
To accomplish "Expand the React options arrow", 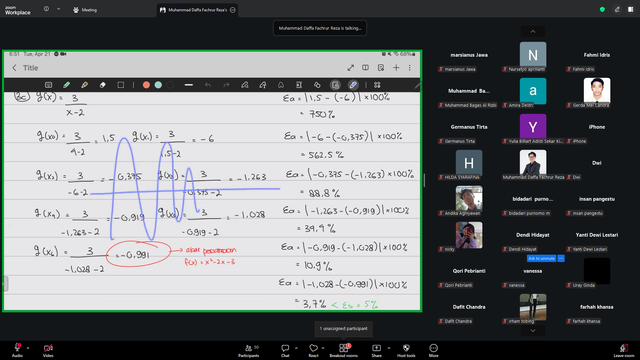I will 323,348.
